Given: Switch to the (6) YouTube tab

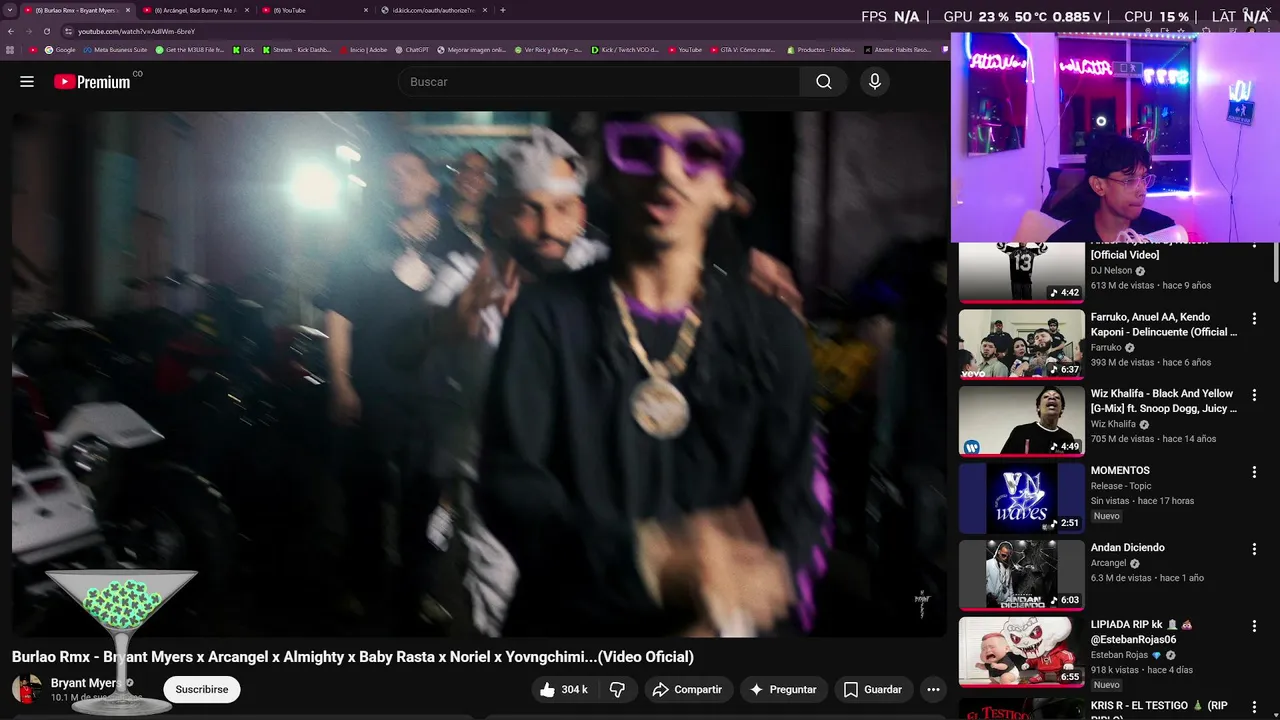Looking at the screenshot, I should (314, 10).
